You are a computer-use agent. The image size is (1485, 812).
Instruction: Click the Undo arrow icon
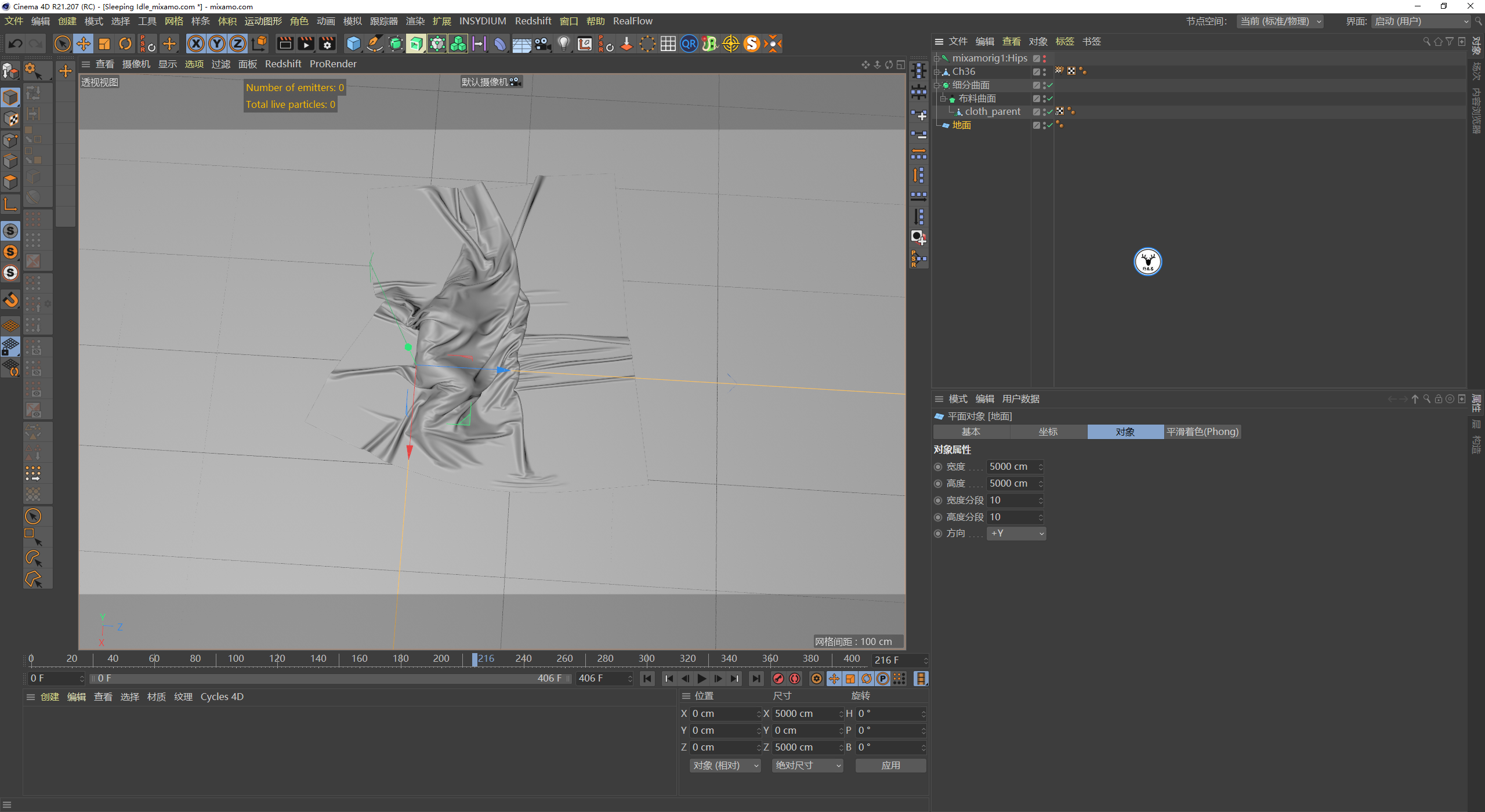point(16,43)
